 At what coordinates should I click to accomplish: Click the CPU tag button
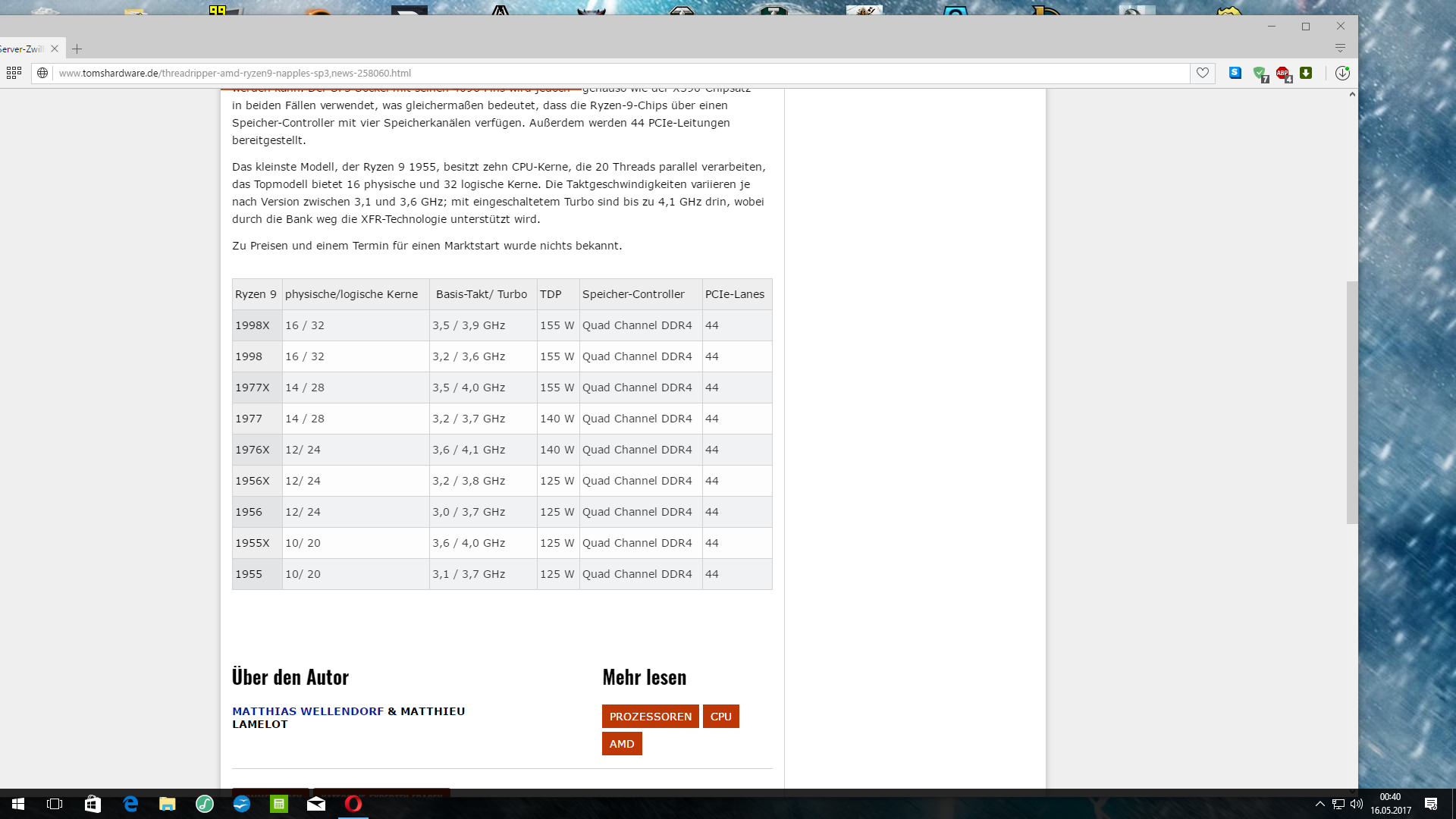pos(720,717)
